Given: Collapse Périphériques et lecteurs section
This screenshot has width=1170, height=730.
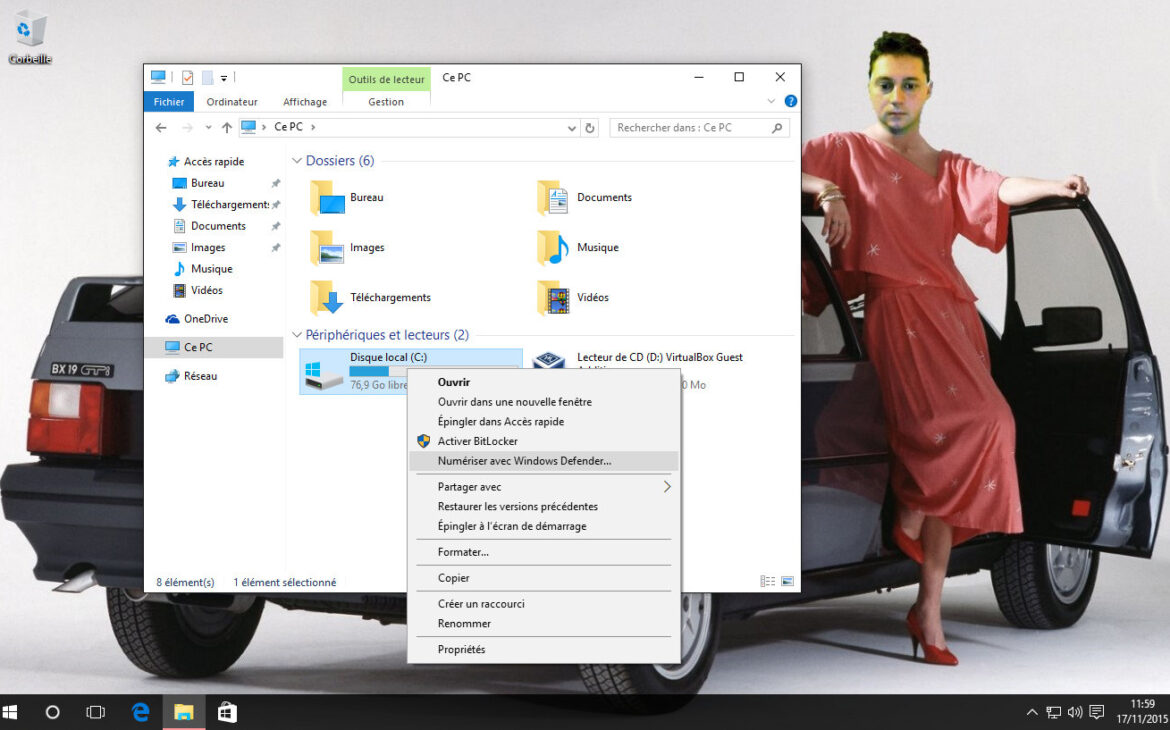Looking at the screenshot, I should coord(297,335).
